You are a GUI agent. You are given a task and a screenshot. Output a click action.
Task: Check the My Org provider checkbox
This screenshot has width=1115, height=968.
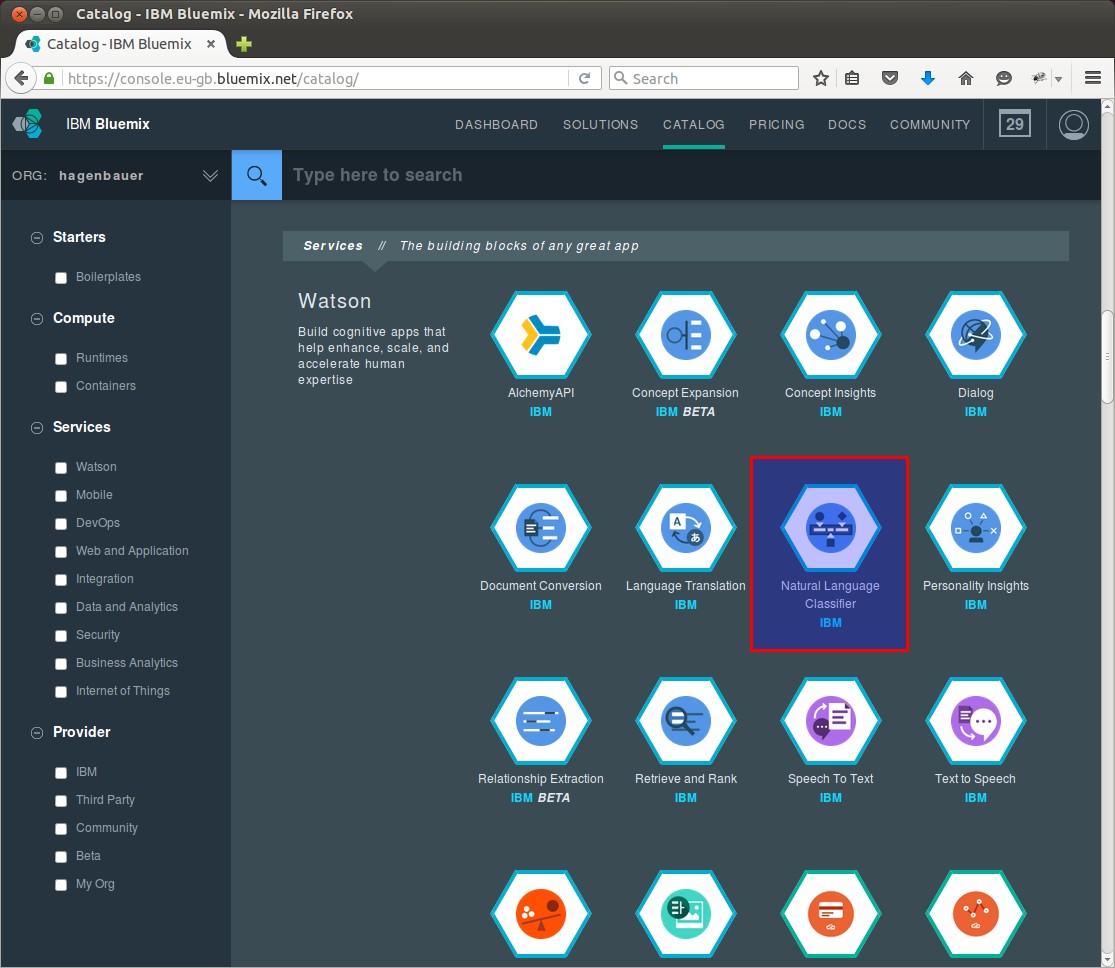pos(61,885)
